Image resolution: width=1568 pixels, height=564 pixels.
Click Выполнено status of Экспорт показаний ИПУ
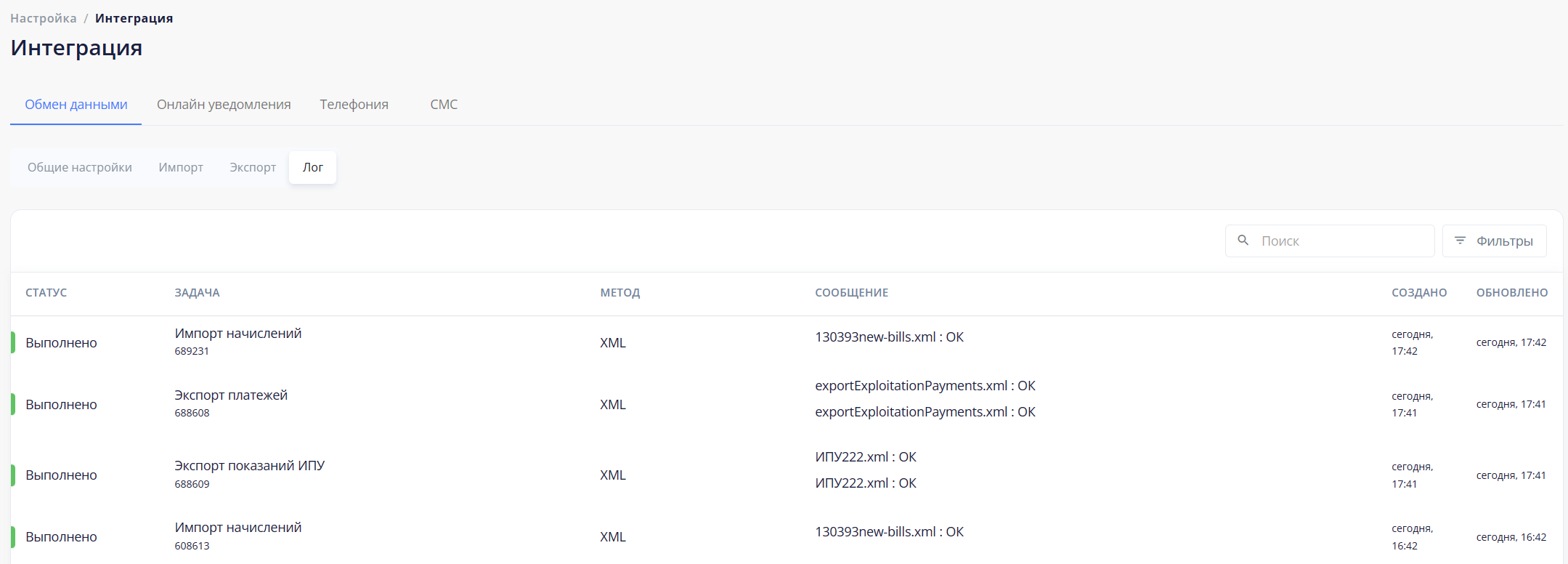(61, 475)
